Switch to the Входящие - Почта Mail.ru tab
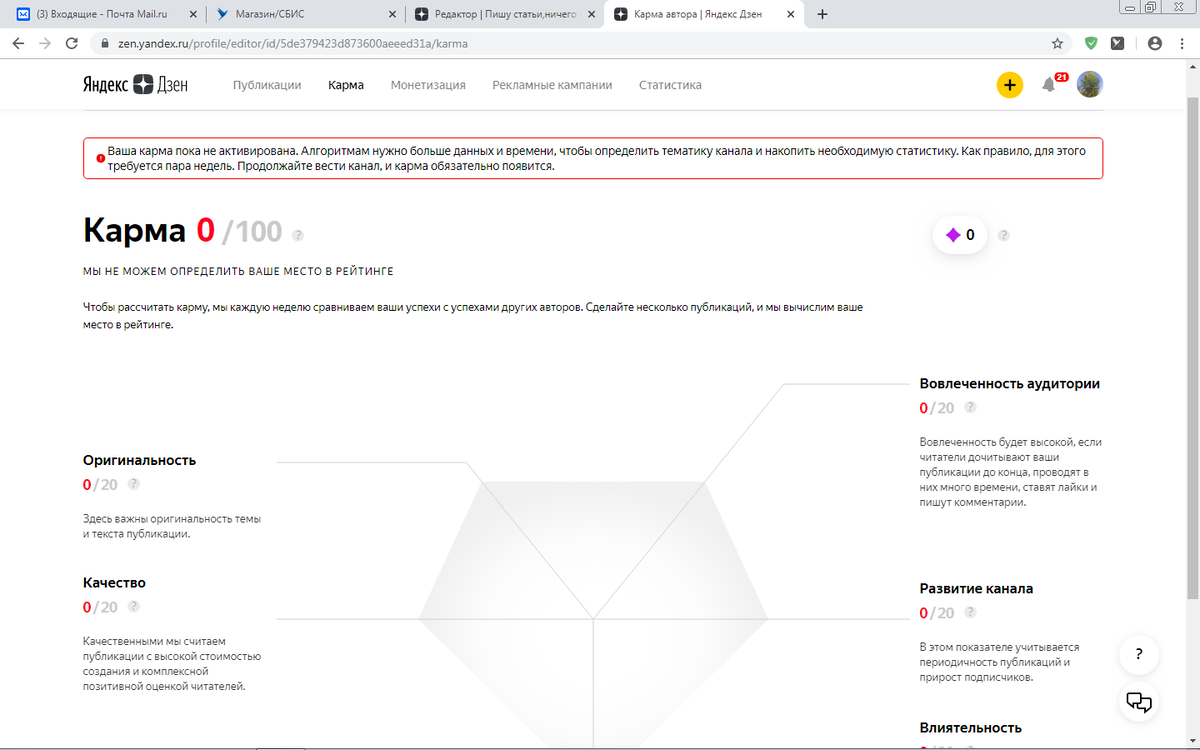 [105, 15]
